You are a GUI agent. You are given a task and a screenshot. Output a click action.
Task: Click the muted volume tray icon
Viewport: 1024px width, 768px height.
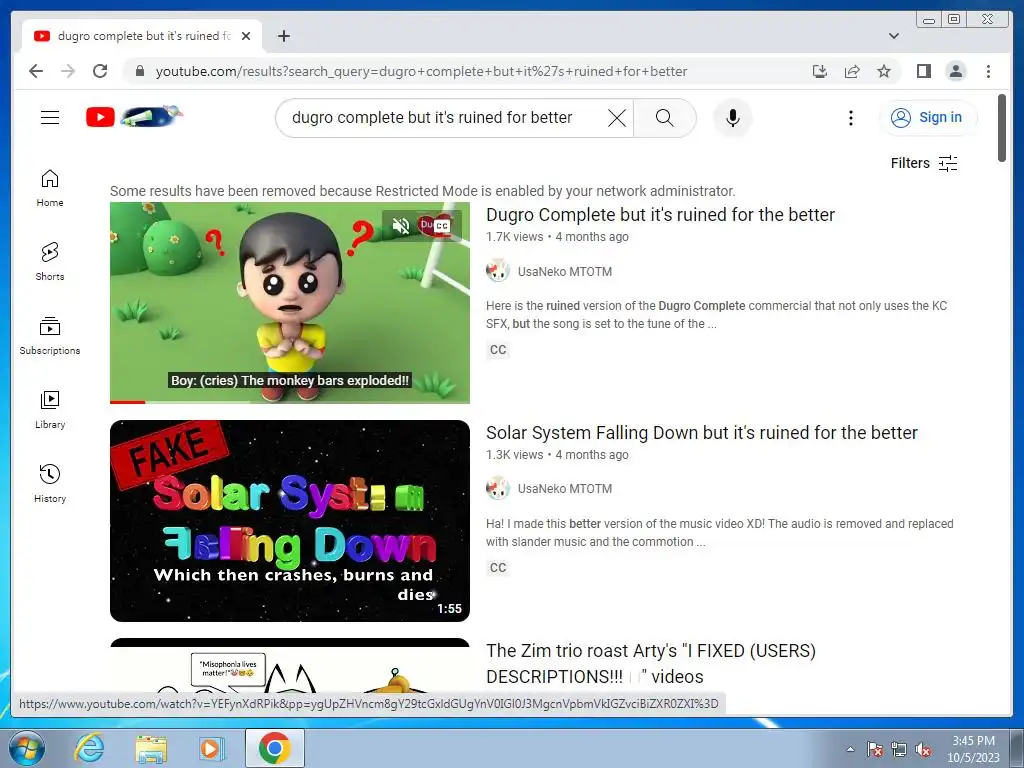click(923, 749)
